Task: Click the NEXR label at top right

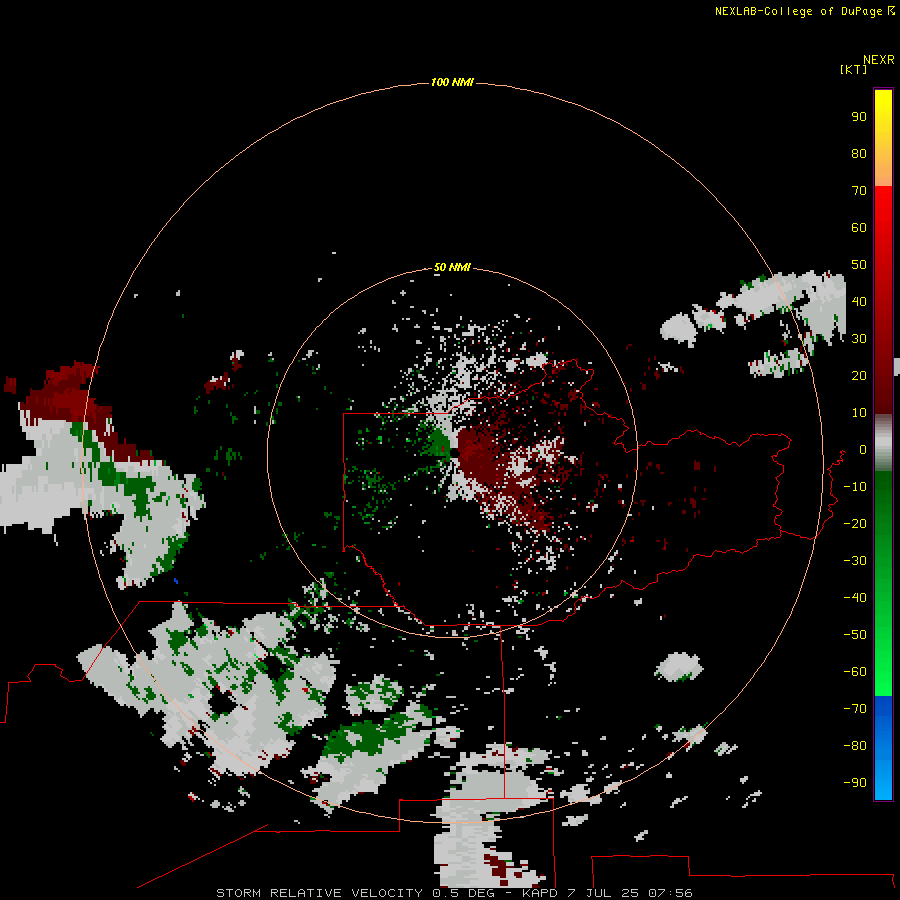Action: 879,60
